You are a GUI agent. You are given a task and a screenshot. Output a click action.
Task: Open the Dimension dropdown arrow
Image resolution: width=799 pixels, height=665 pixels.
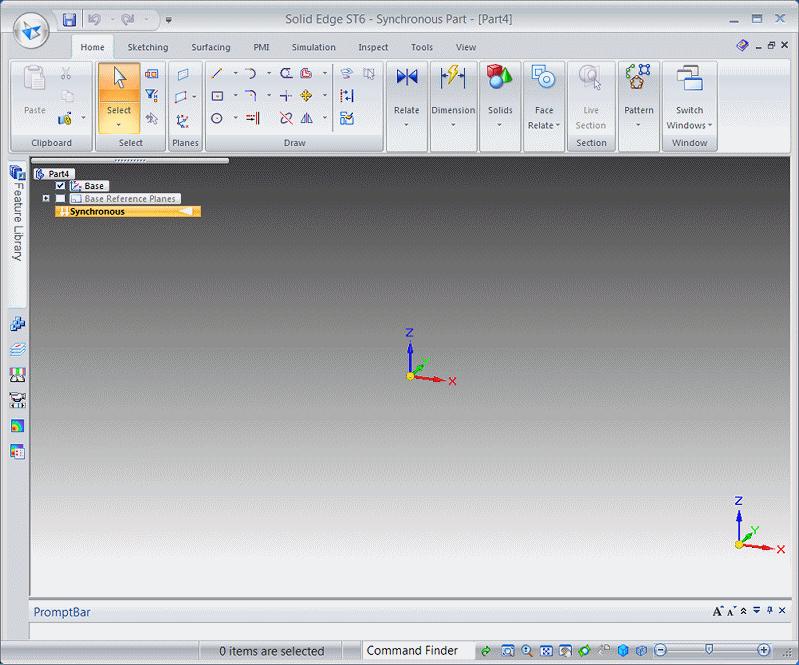(x=452, y=125)
